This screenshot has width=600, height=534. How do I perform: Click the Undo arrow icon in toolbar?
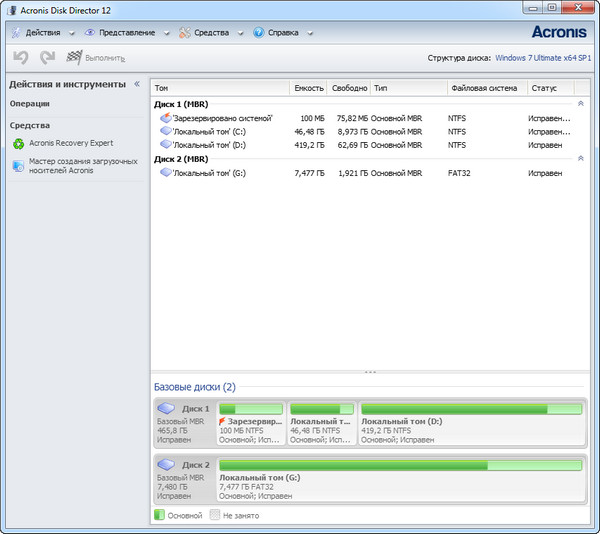(20, 59)
